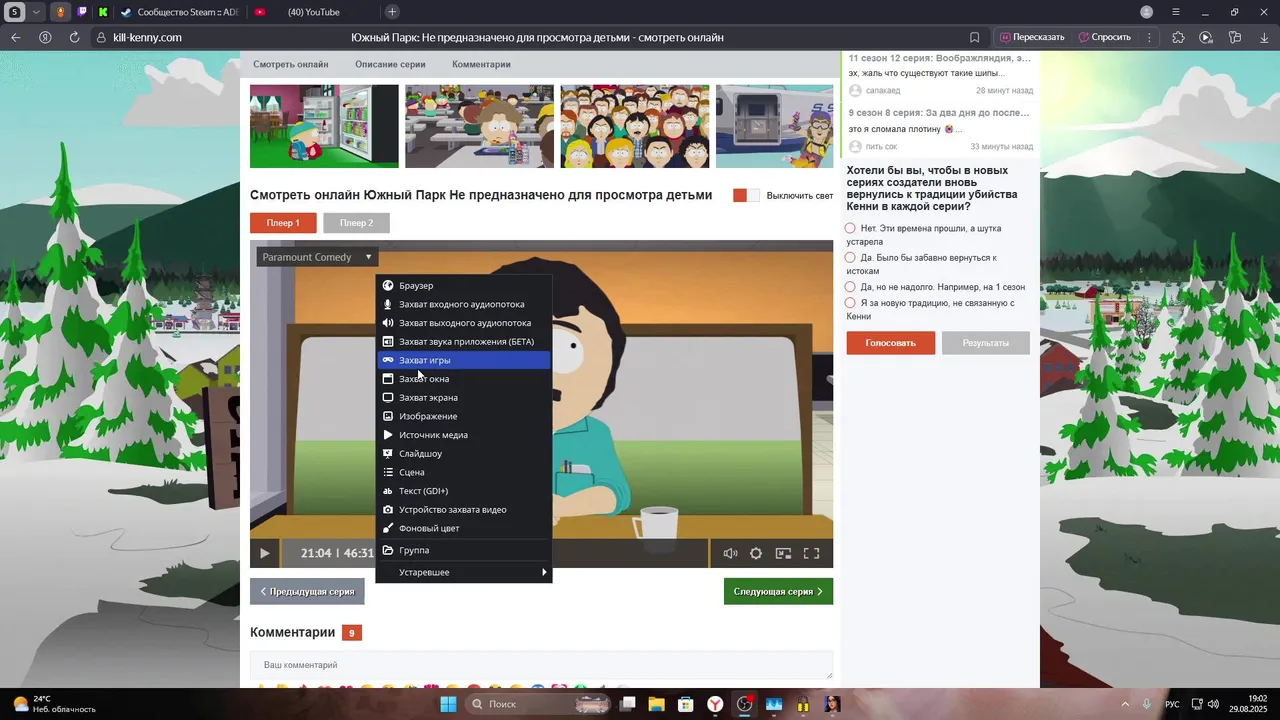1280x720 pixels.
Task: Choose Фоновый цвет in the menu
Action: point(464,528)
